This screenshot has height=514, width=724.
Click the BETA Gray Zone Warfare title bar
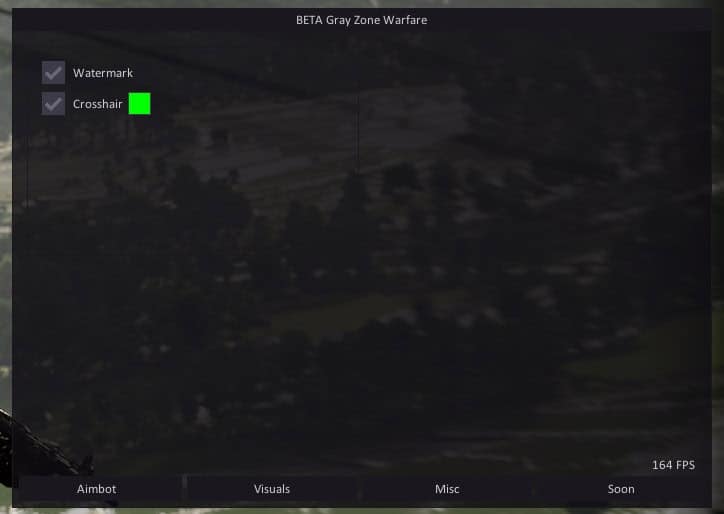[x=362, y=20]
